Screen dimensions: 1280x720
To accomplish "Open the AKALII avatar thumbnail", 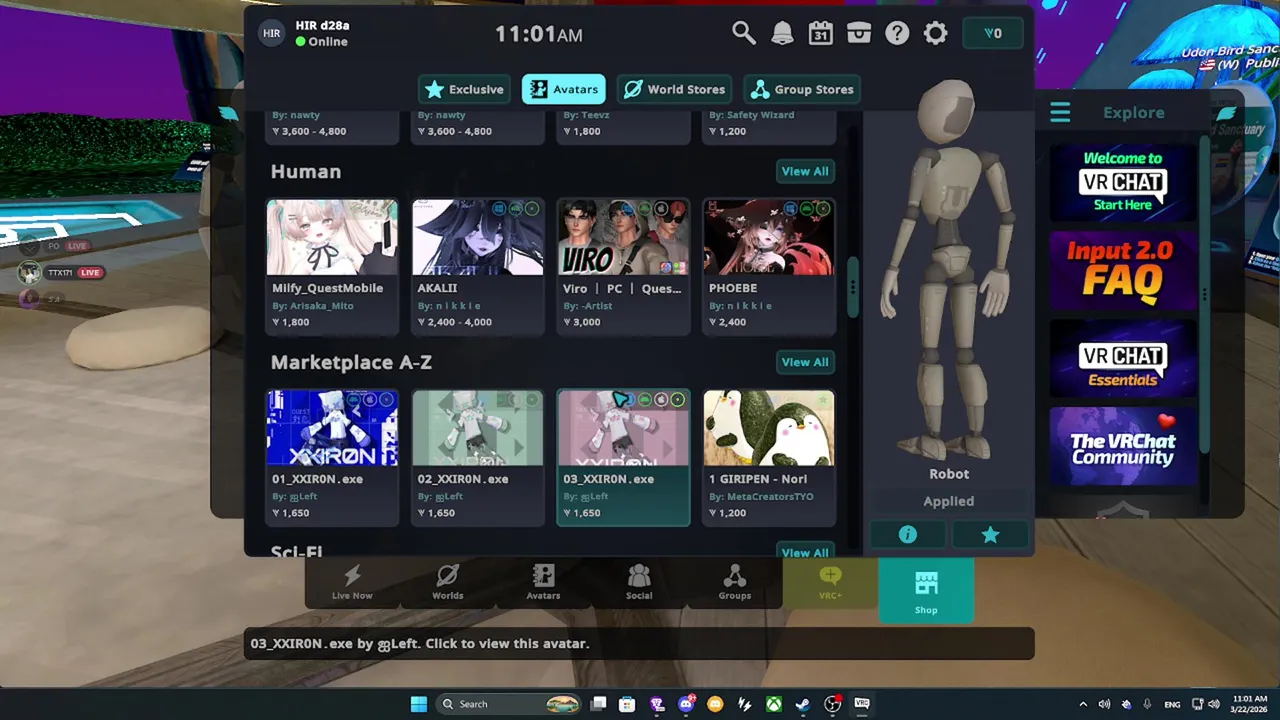I will coord(478,237).
